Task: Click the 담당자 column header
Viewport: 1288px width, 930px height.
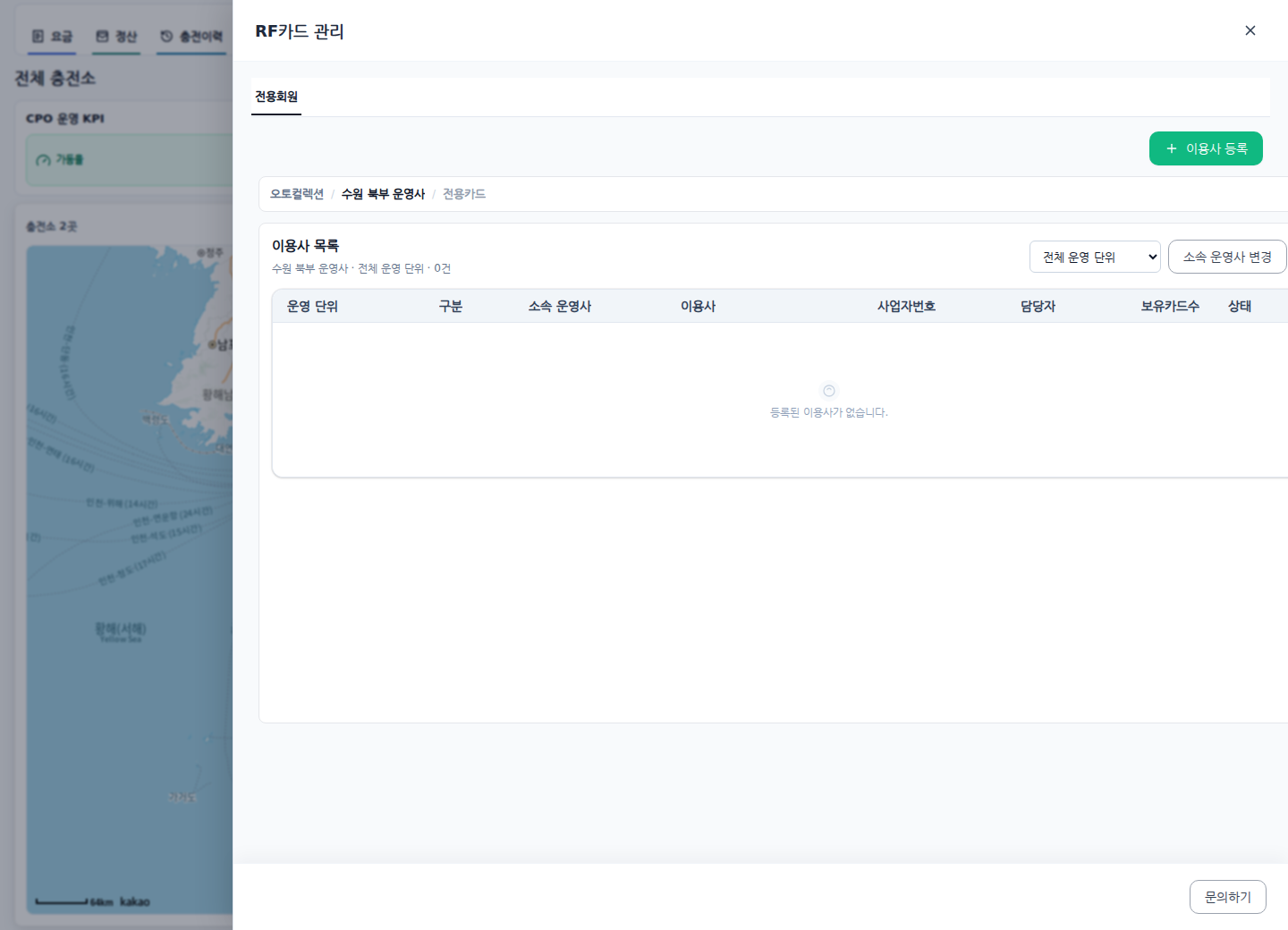Action: coord(1038,306)
